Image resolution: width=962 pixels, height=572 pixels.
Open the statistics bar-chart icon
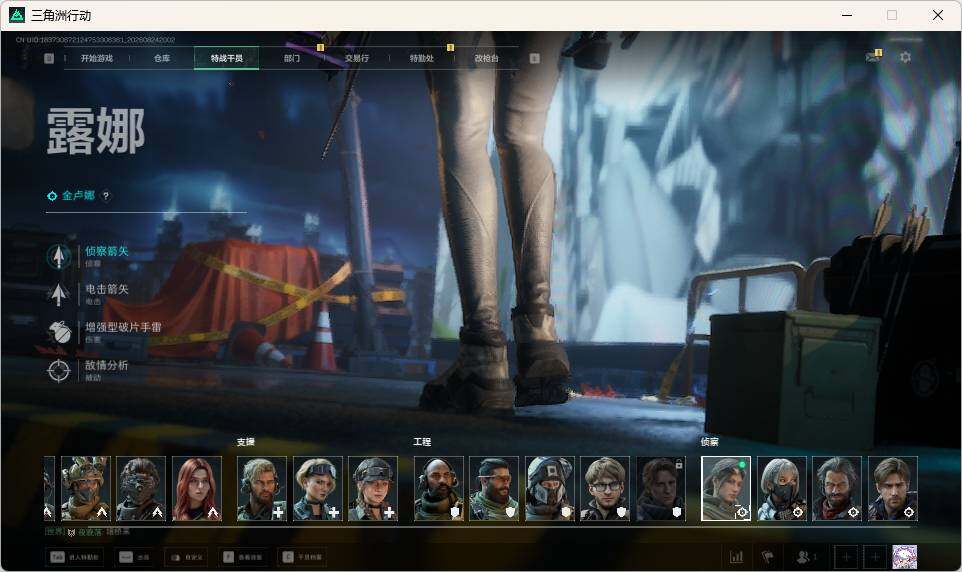click(x=736, y=557)
